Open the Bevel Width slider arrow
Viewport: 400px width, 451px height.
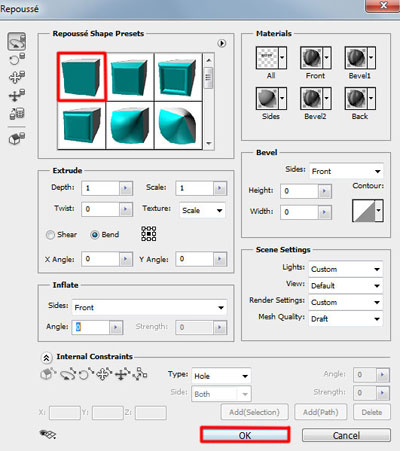click(x=325, y=212)
